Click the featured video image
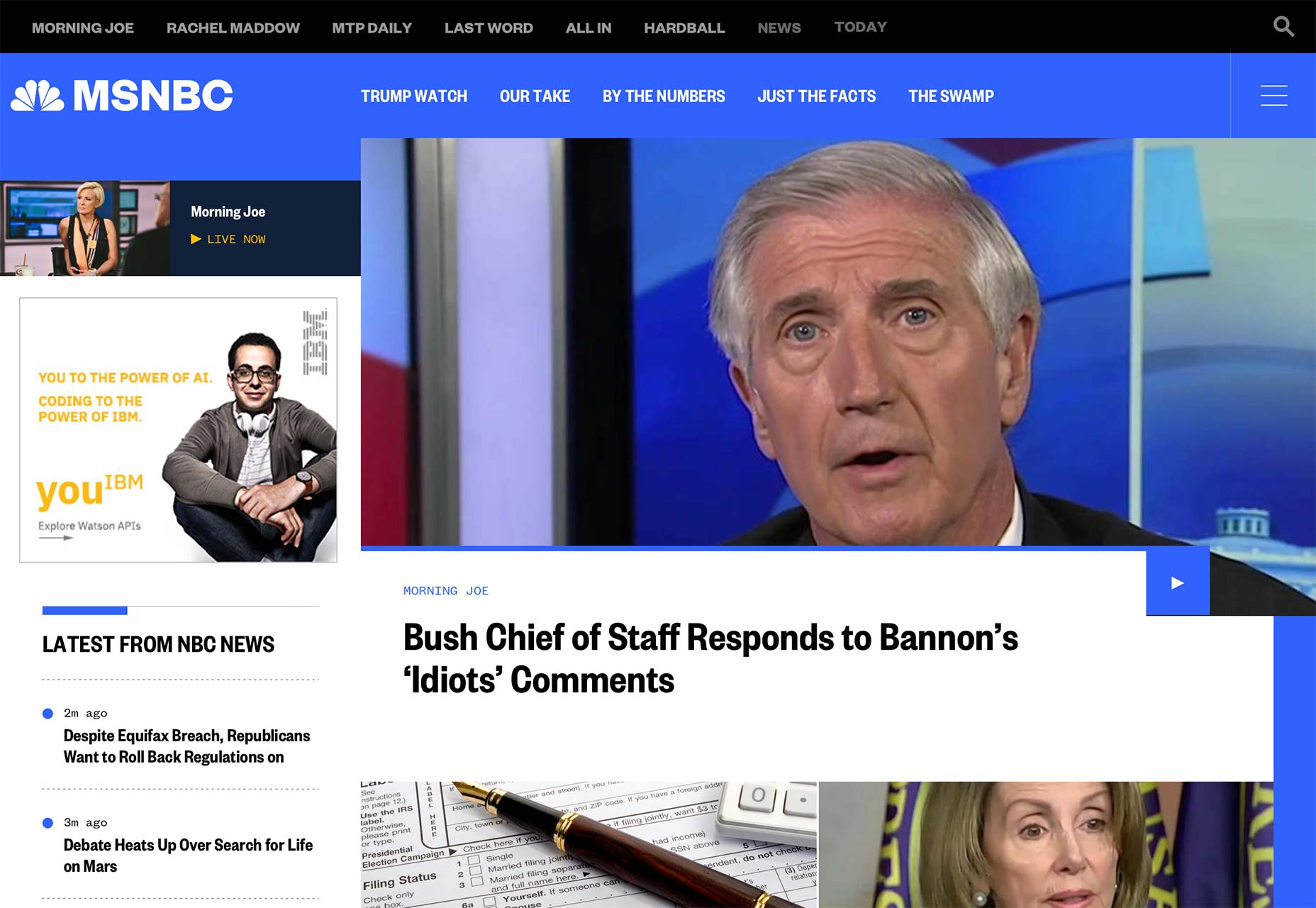The width and height of the screenshot is (1316, 908). [838, 342]
